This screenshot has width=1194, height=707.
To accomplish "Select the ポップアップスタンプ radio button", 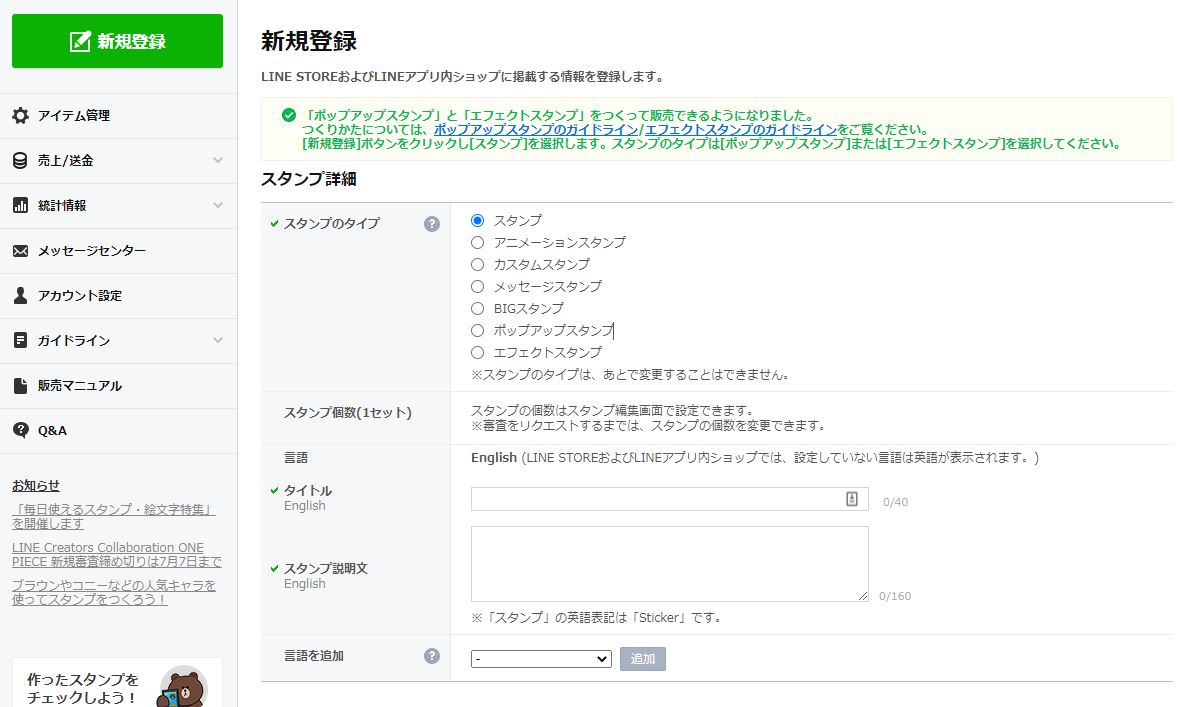I will pyautogui.click(x=477, y=331).
